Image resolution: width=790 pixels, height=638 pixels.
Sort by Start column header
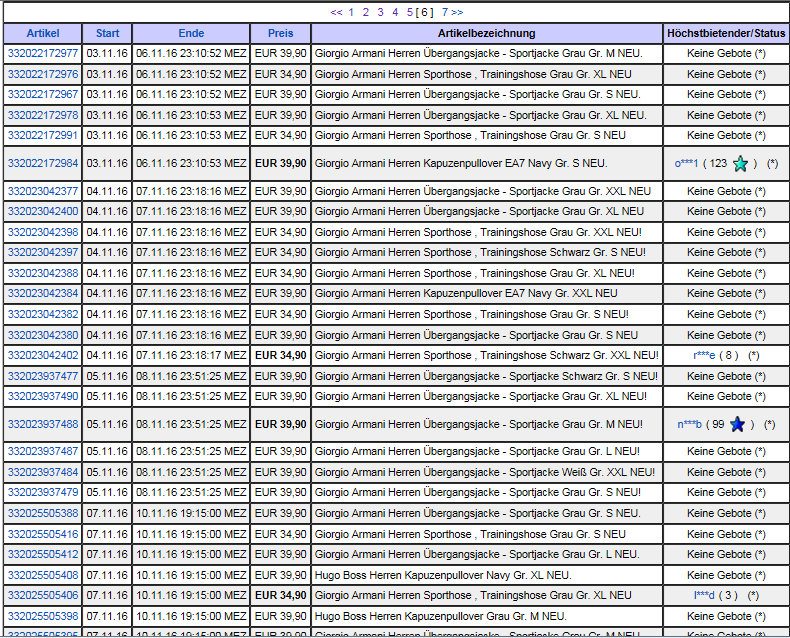coord(107,33)
